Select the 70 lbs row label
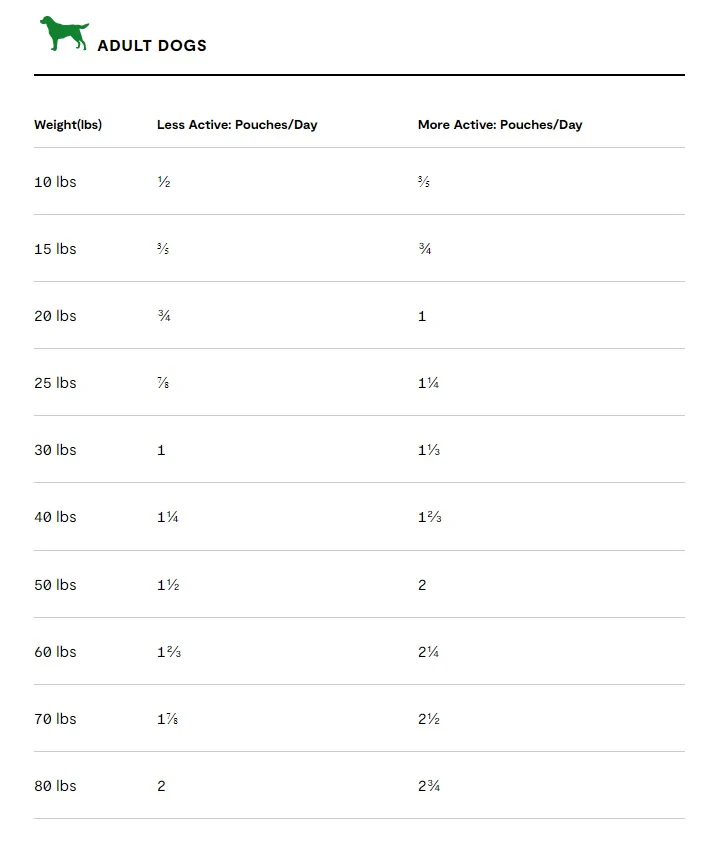 pos(55,719)
